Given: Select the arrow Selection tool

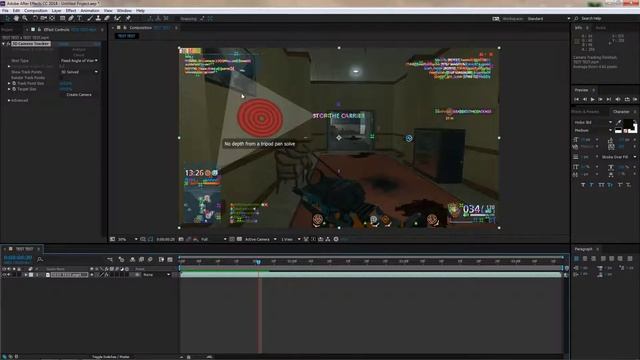Looking at the screenshot, I should click(x=7, y=18).
